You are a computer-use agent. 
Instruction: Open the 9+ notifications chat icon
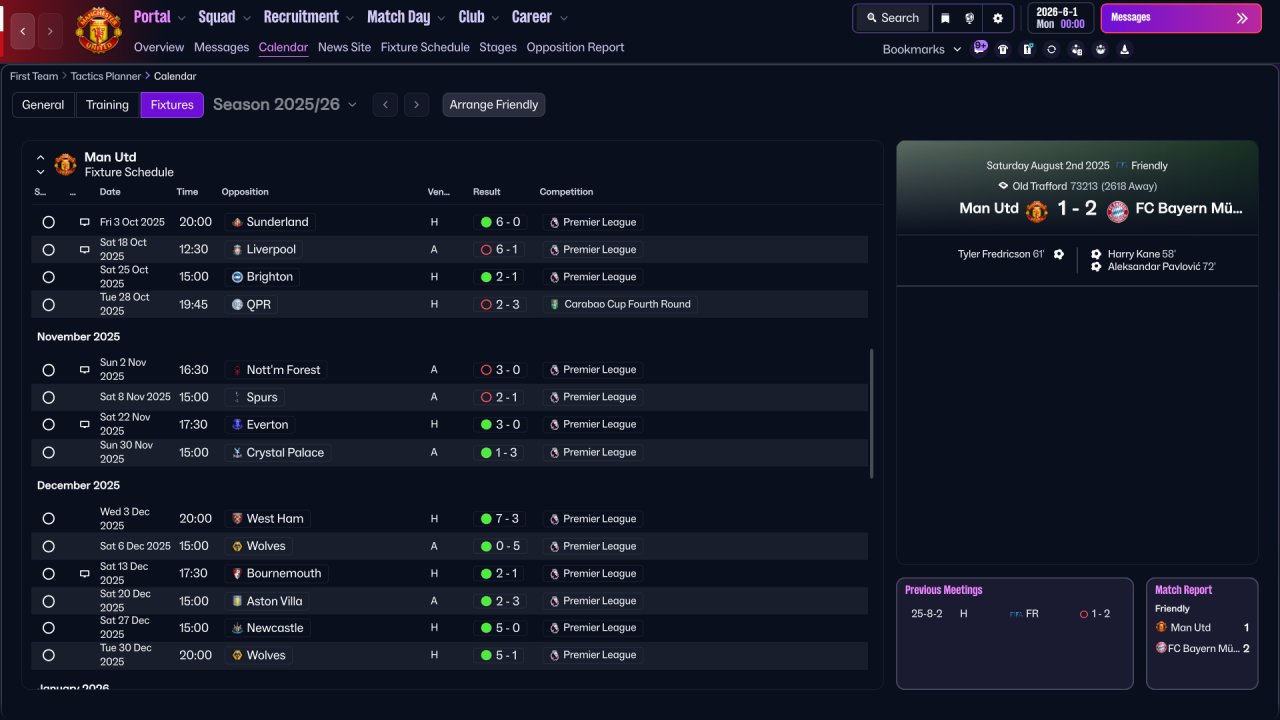tap(980, 47)
